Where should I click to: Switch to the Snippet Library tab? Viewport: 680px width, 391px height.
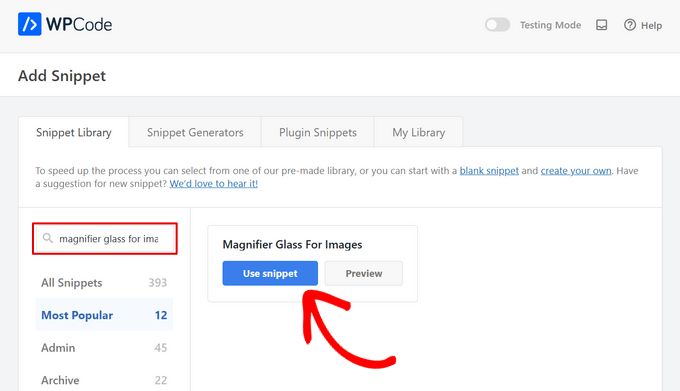tap(74, 132)
